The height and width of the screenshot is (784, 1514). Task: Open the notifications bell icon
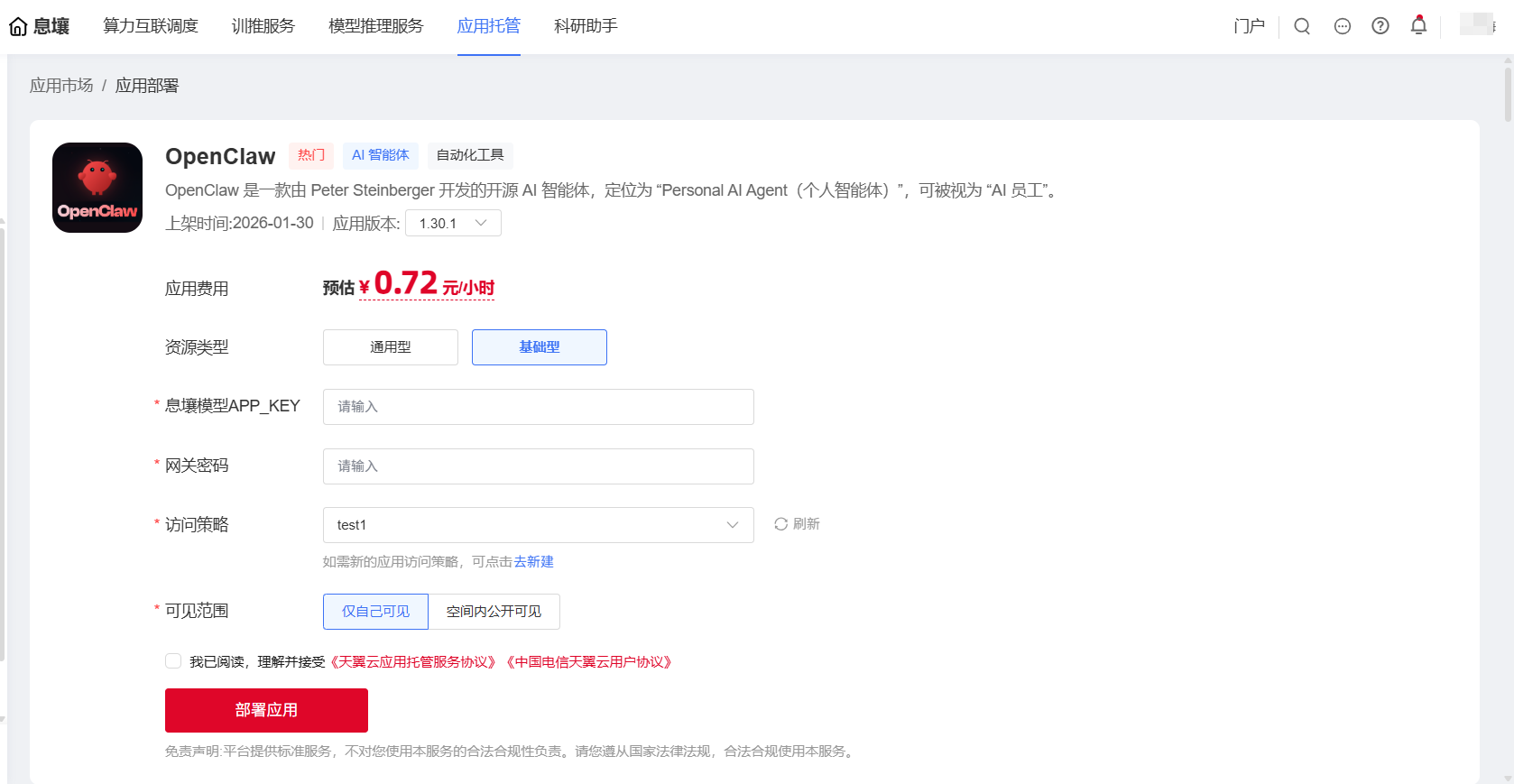[1418, 25]
